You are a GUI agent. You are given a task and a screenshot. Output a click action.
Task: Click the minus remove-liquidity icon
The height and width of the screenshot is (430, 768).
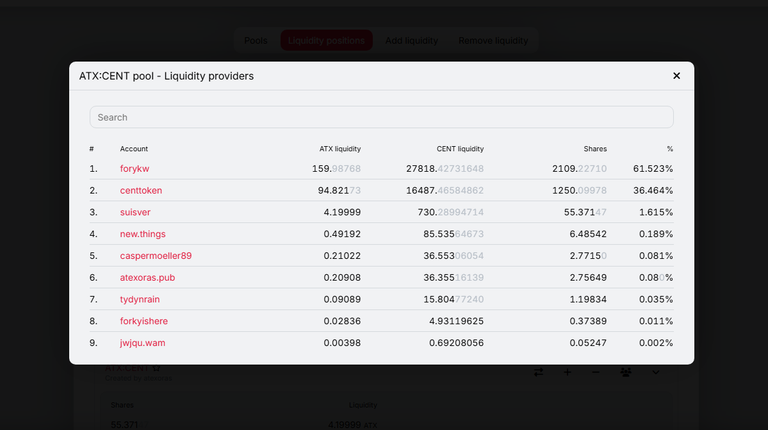coord(596,372)
